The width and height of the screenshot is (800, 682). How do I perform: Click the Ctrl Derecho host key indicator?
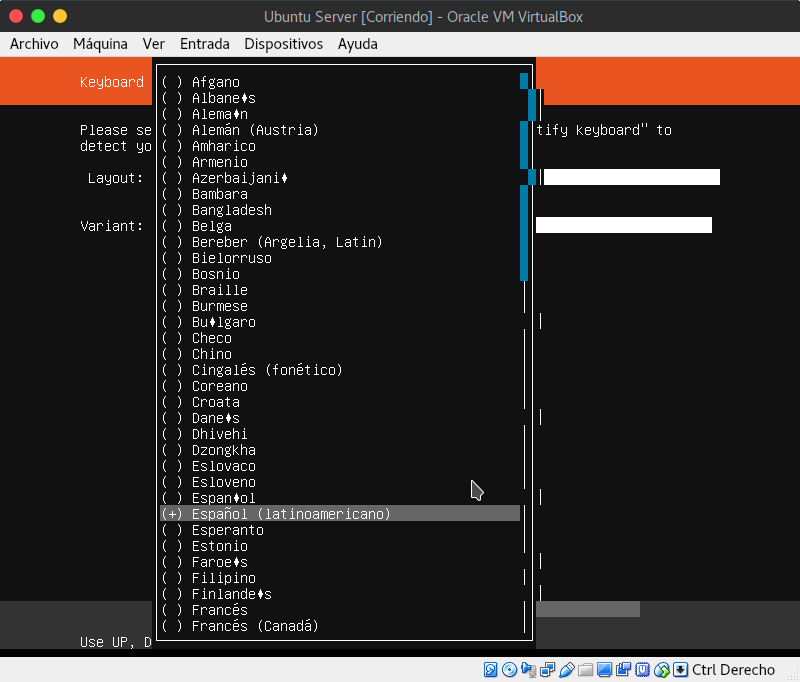pyautogui.click(x=733, y=670)
